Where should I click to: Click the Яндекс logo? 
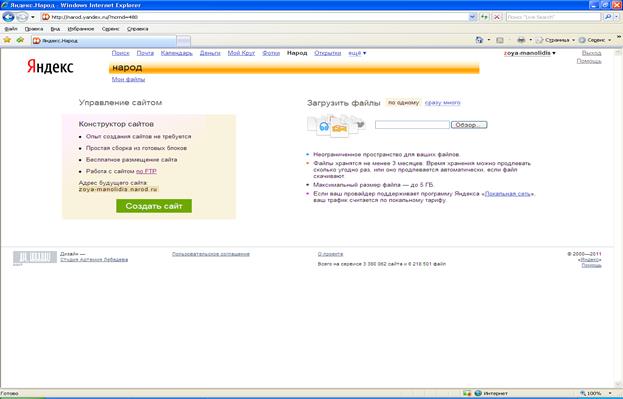pos(50,66)
